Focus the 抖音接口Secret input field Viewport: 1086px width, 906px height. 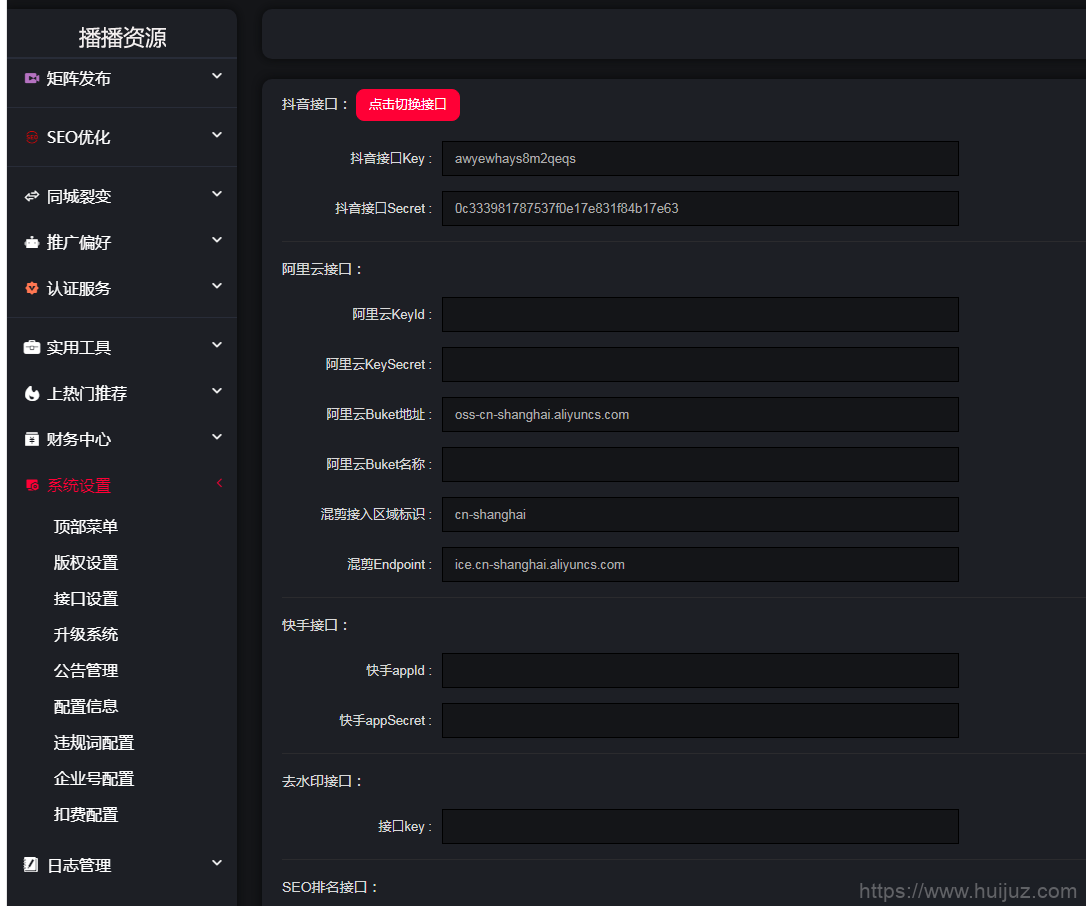click(700, 208)
